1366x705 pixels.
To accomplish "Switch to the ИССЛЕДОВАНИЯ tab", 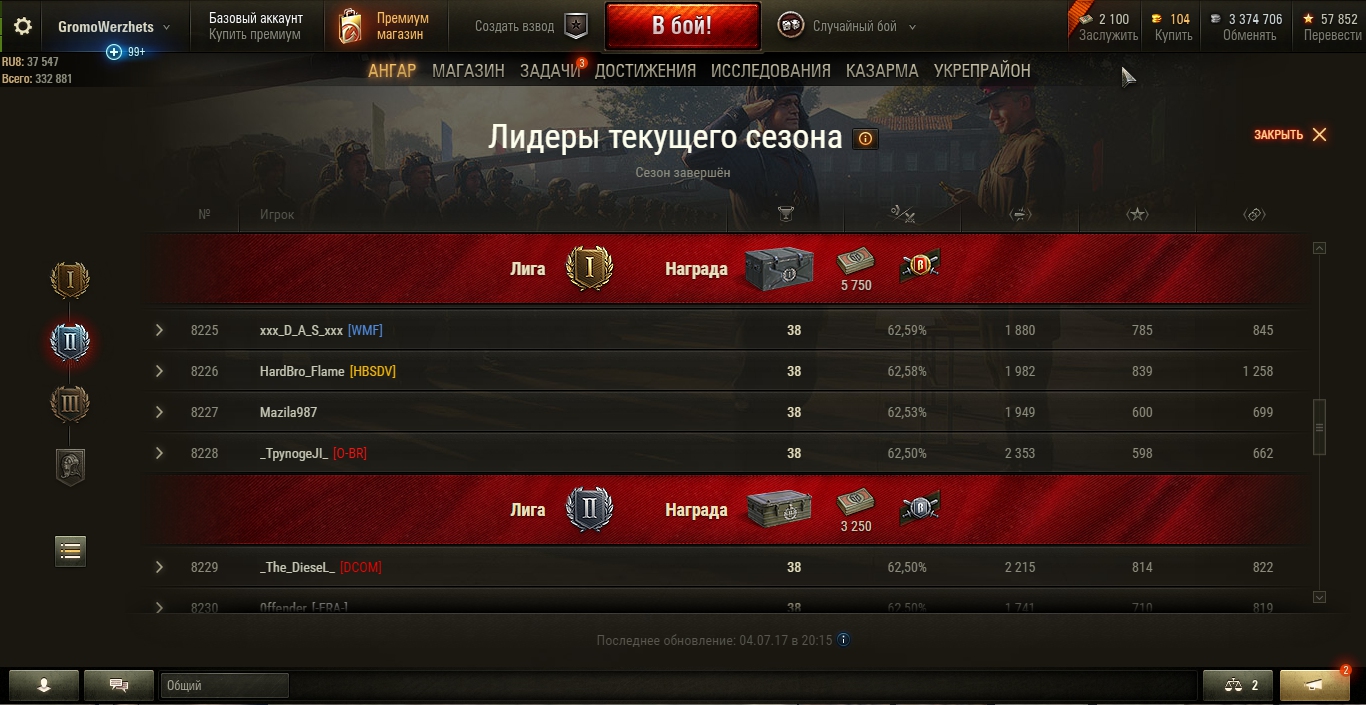I will (770, 71).
